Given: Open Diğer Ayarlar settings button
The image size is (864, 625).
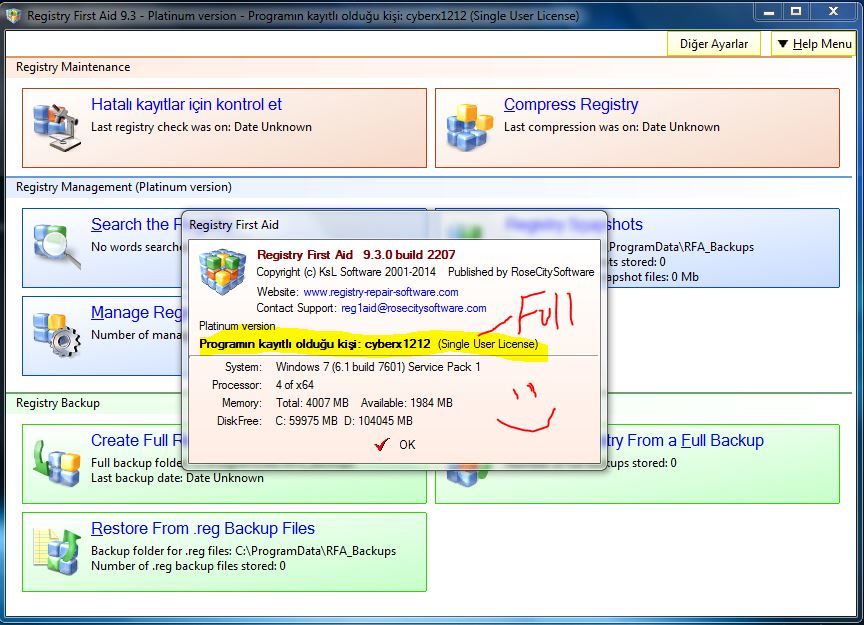Looking at the screenshot, I should click(x=714, y=44).
